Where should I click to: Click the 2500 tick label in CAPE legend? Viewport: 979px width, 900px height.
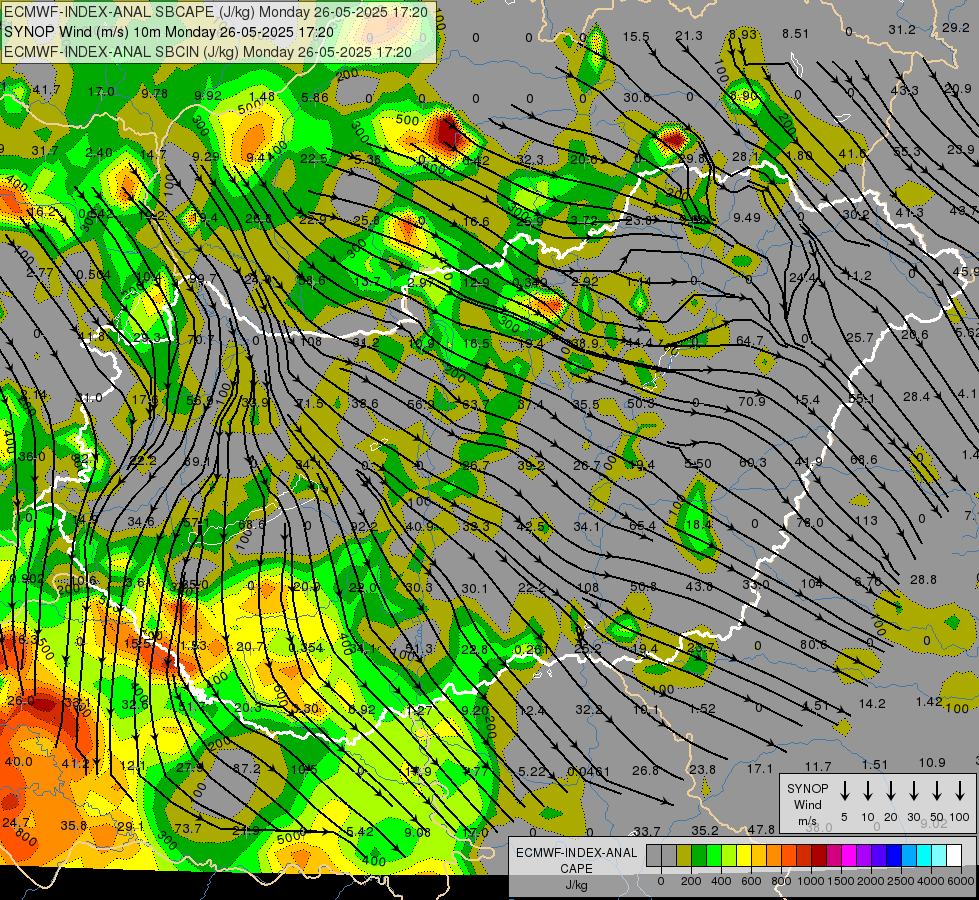(x=900, y=881)
